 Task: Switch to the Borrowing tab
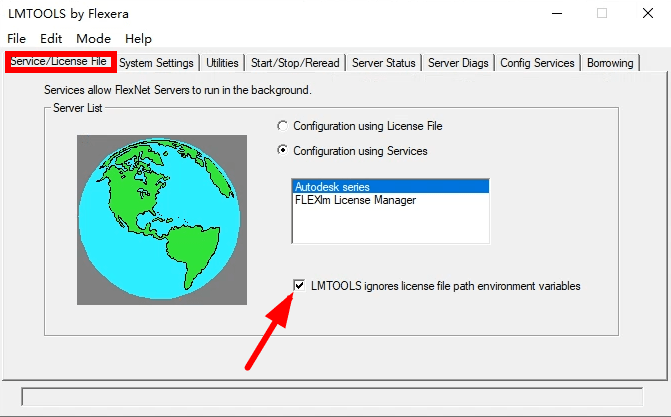(610, 63)
